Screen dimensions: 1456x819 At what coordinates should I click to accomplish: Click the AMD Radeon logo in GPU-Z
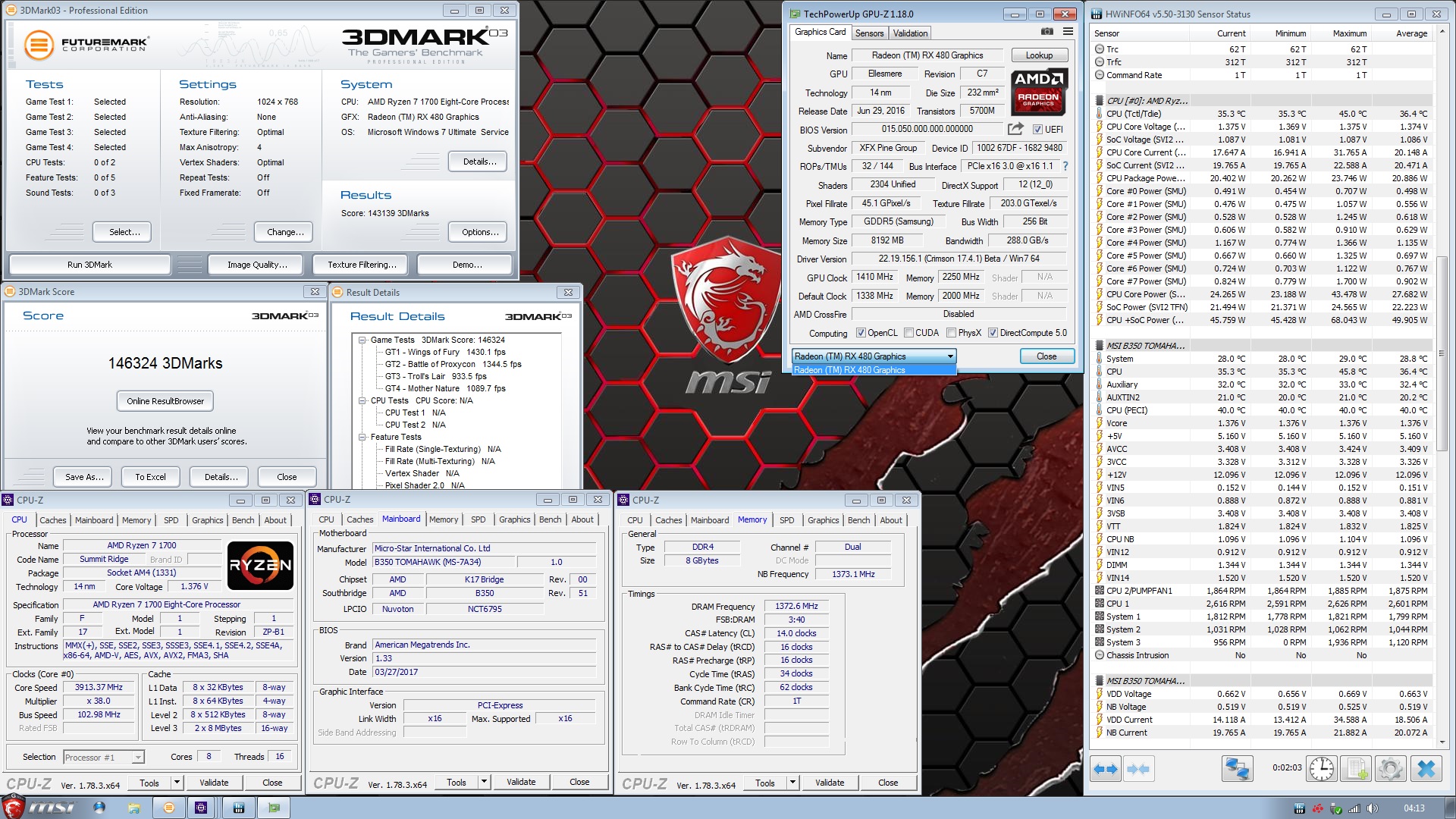tap(1038, 91)
